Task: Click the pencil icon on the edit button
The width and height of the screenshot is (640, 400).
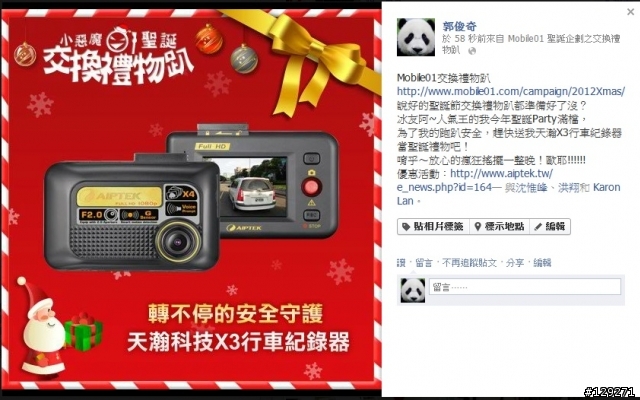Action: pos(538,227)
